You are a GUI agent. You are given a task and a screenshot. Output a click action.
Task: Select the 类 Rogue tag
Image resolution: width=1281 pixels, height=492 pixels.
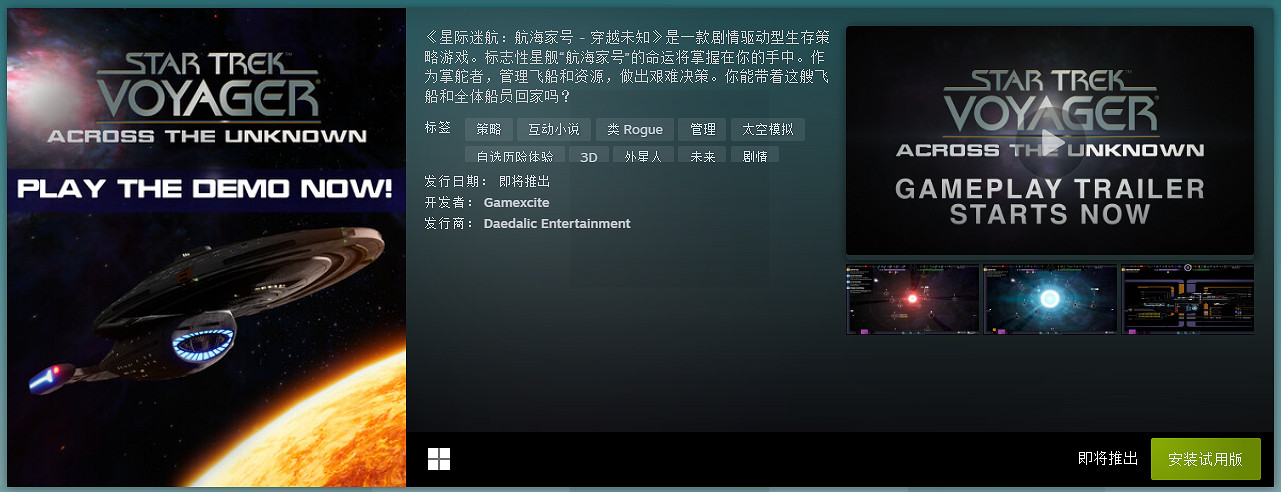[x=635, y=129]
